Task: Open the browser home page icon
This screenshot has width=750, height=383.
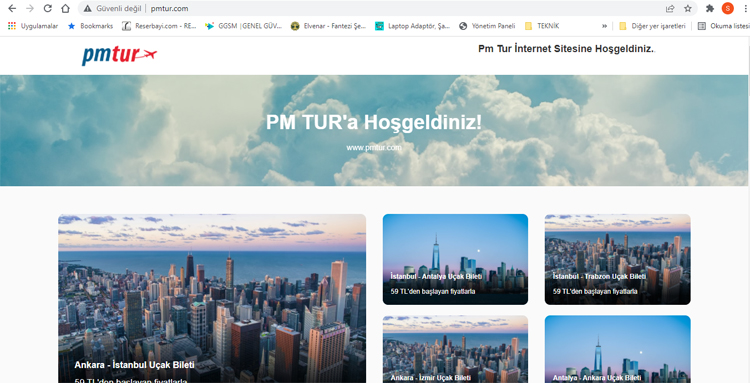Action: pos(66,8)
